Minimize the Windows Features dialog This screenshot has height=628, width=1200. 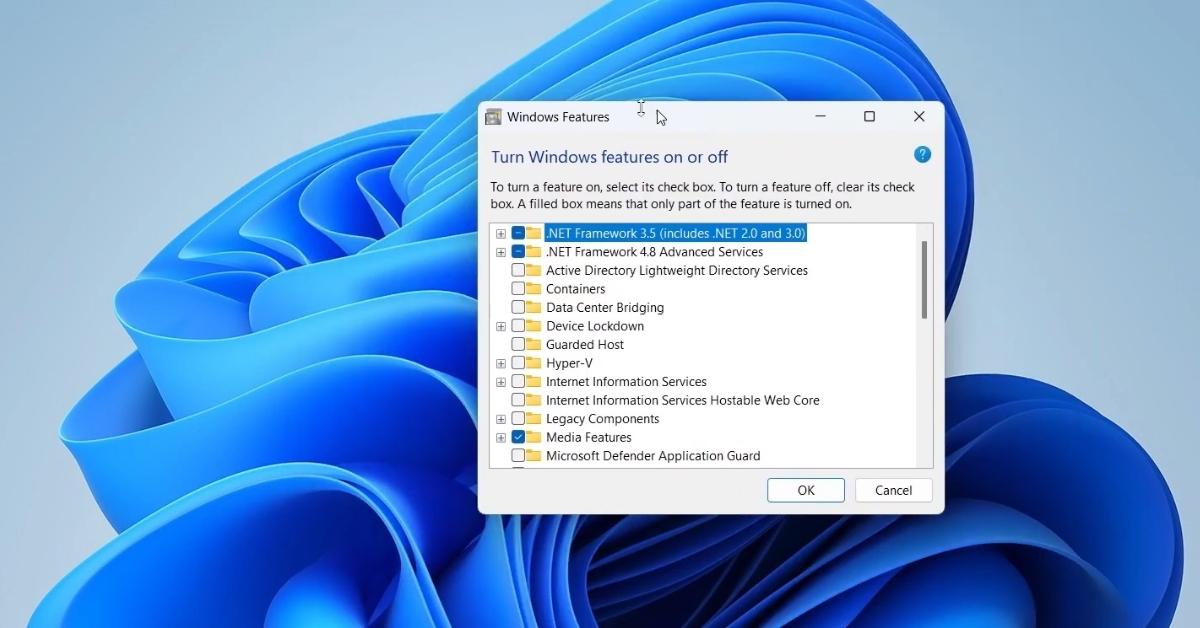coord(820,117)
